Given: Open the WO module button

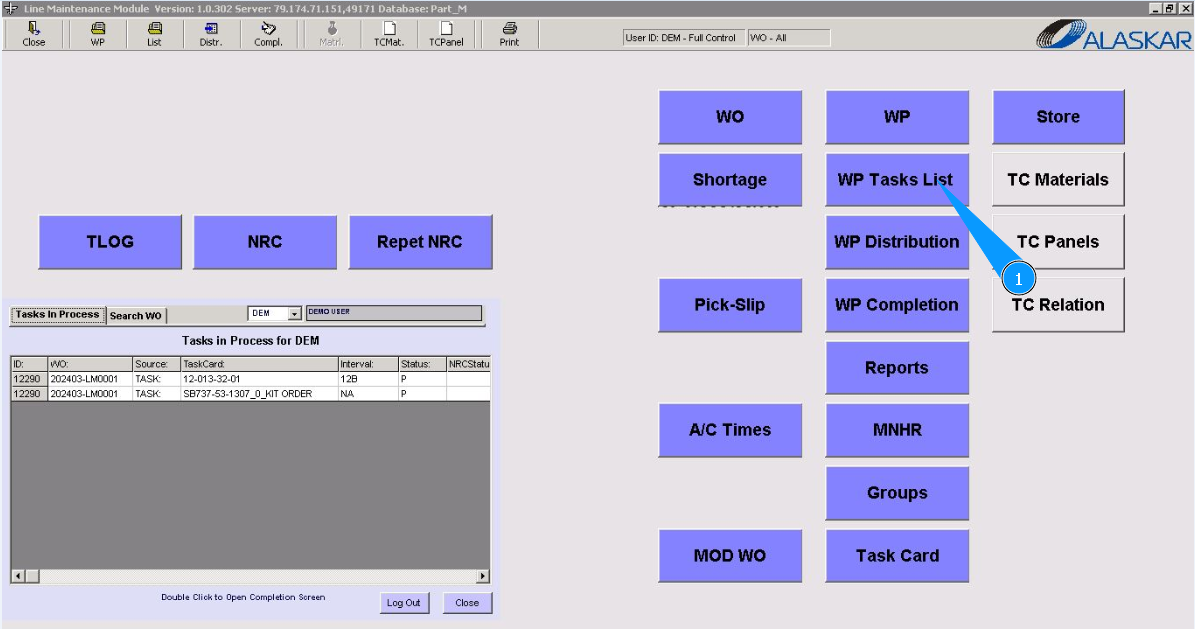Looking at the screenshot, I should (730, 117).
